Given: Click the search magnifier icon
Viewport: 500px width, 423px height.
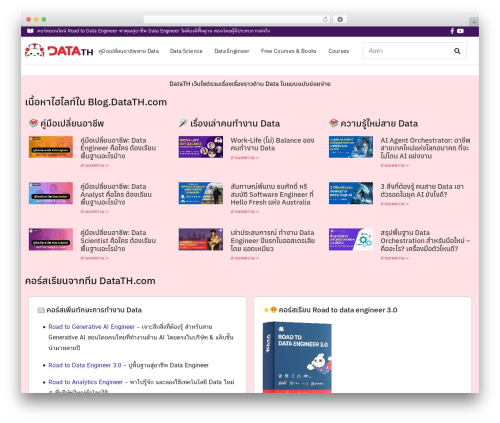Looking at the screenshot, I should 457,51.
